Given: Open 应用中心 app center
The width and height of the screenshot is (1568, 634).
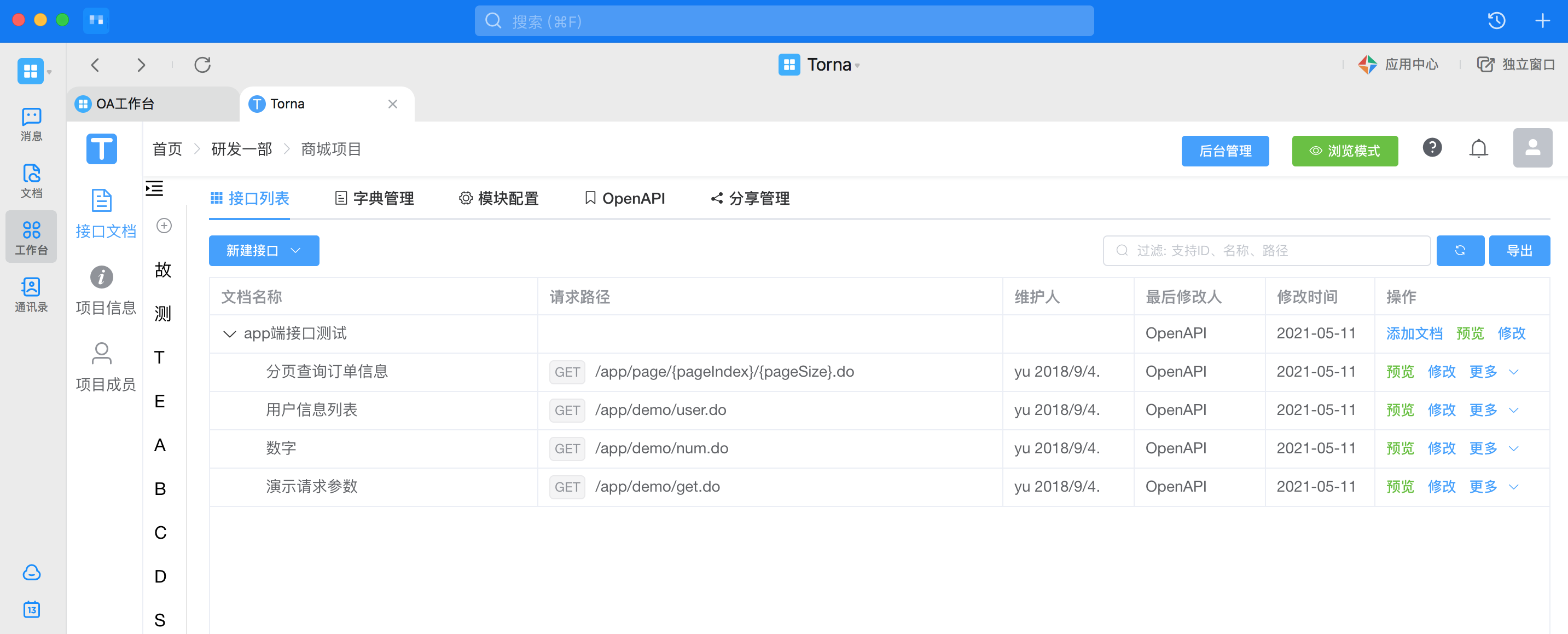Looking at the screenshot, I should point(1398,64).
